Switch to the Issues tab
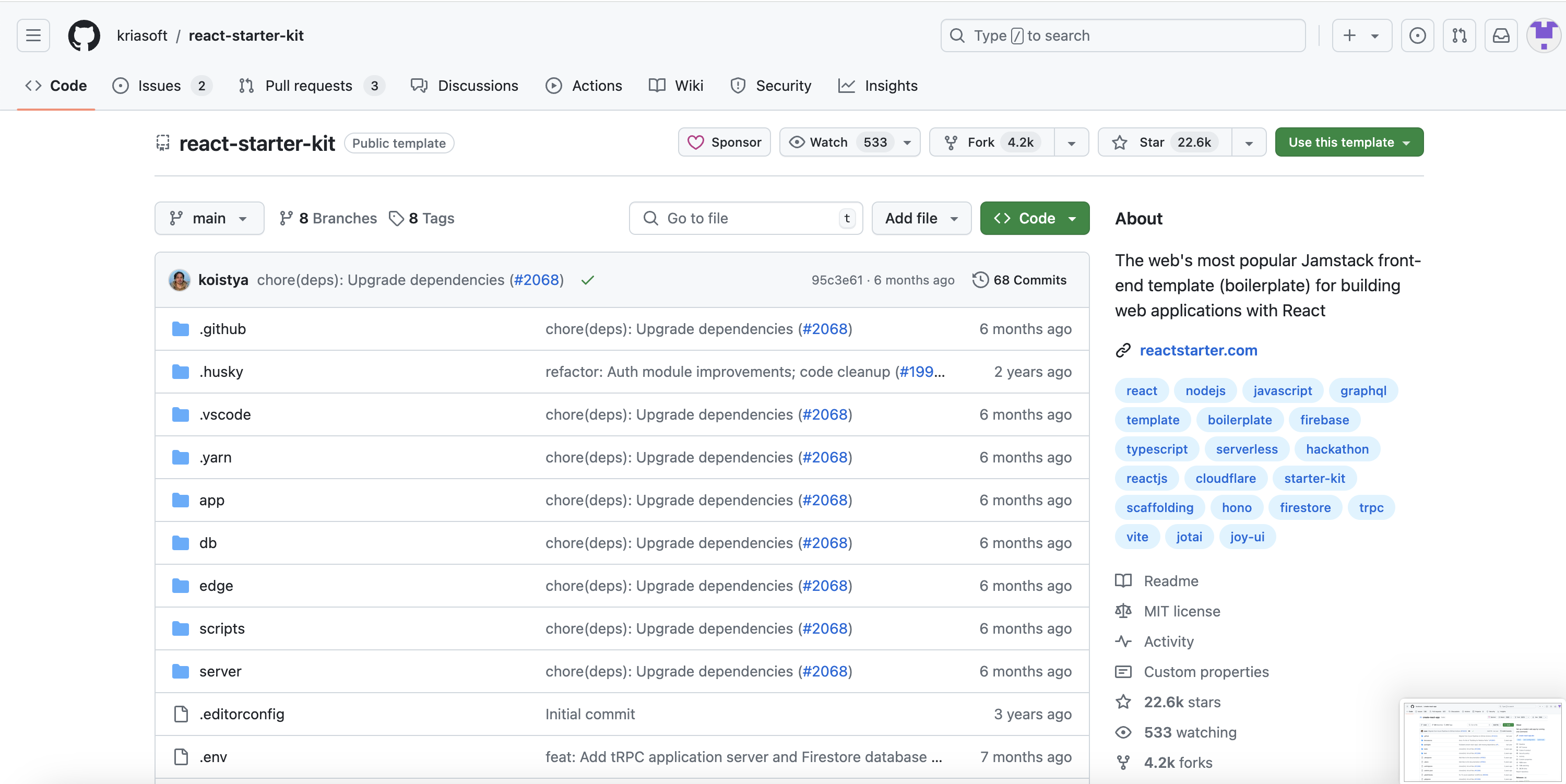This screenshot has height=784, width=1566. [x=162, y=86]
